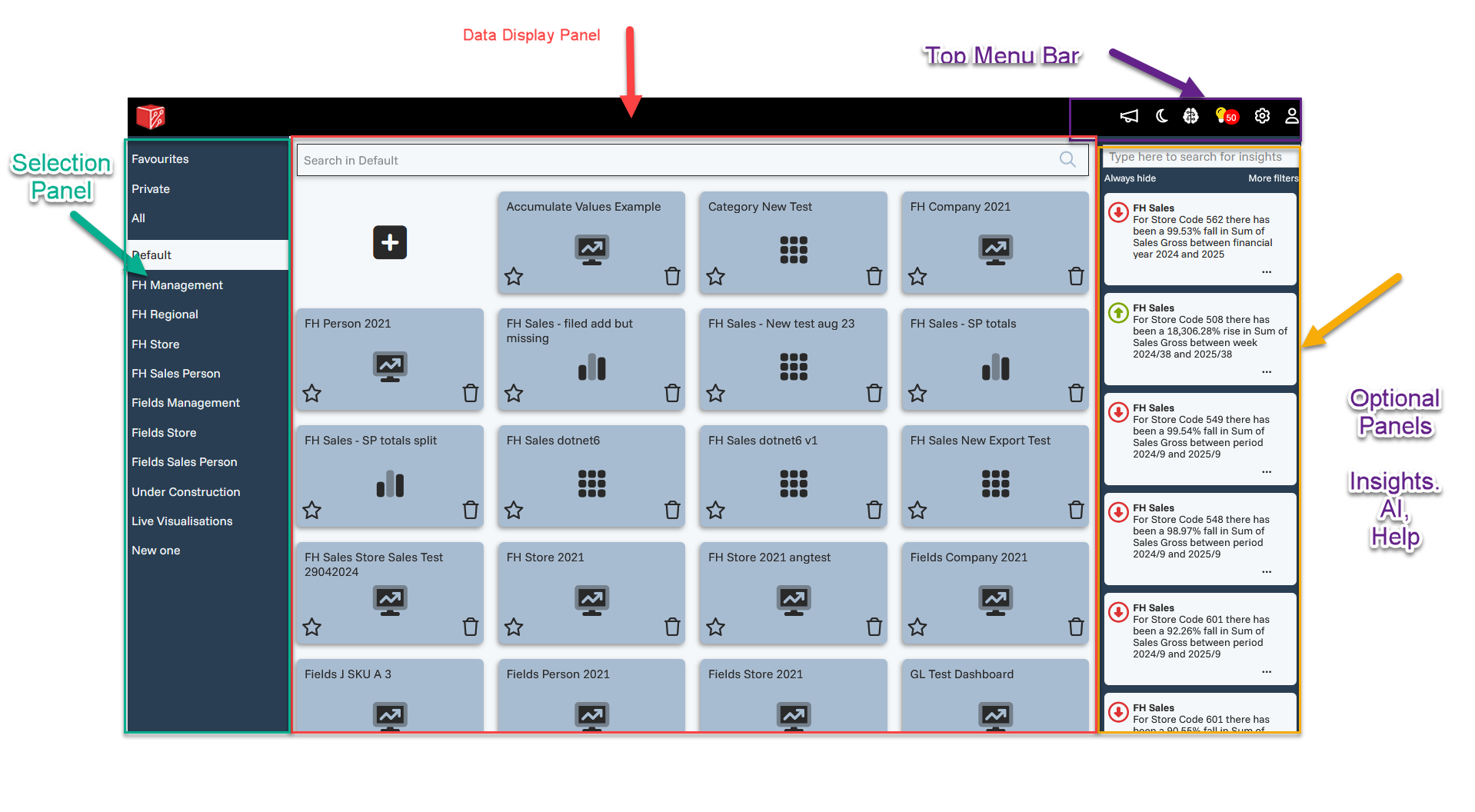Delete the Category New Test tile
The width and height of the screenshot is (1475, 812).
[x=874, y=276]
